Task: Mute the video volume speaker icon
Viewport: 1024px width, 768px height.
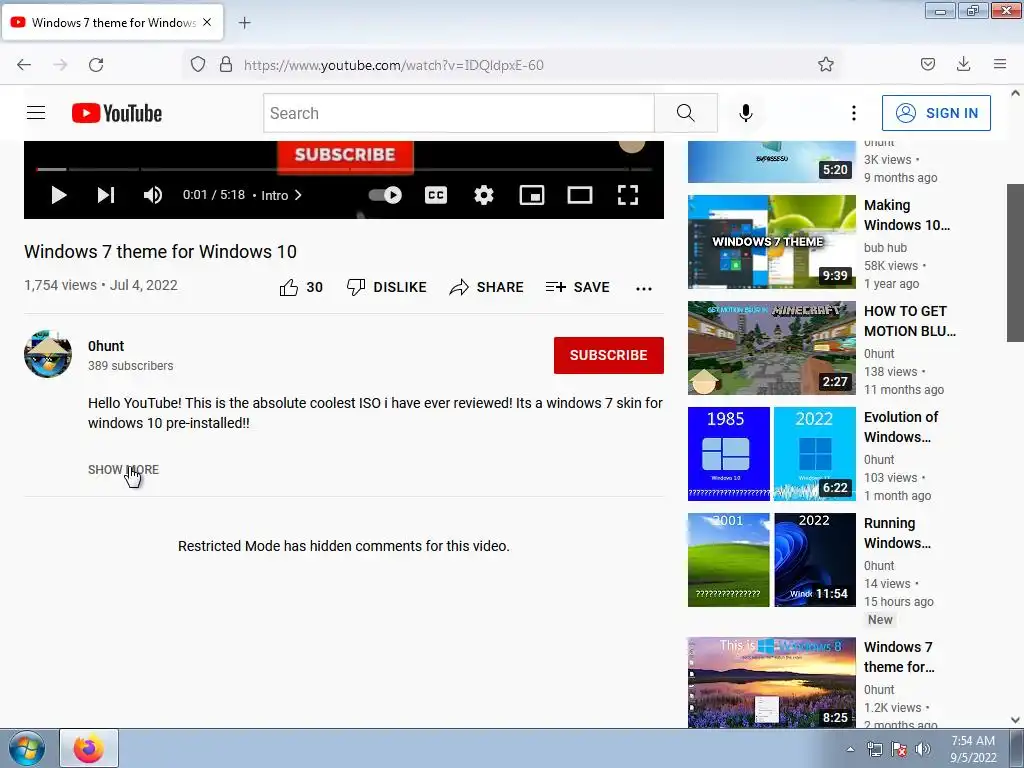Action: [x=153, y=195]
